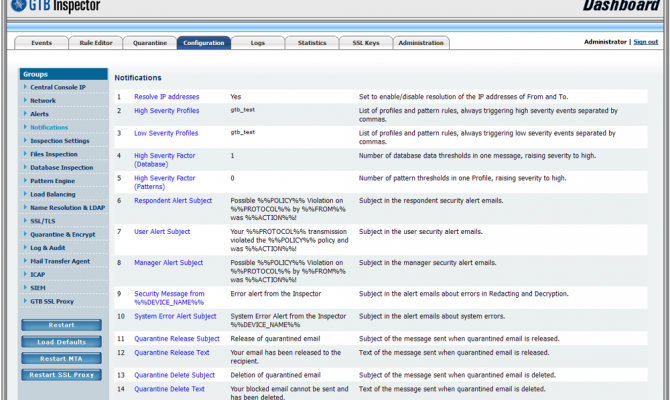Open High Severity Factor (Patterns) setting

[x=165, y=182]
